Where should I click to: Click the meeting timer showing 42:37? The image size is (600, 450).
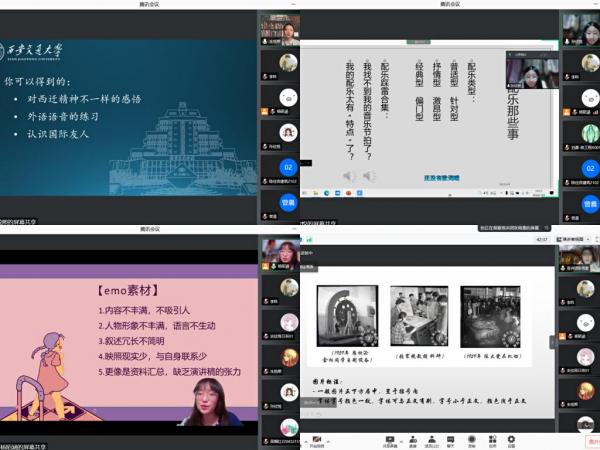(x=542, y=240)
